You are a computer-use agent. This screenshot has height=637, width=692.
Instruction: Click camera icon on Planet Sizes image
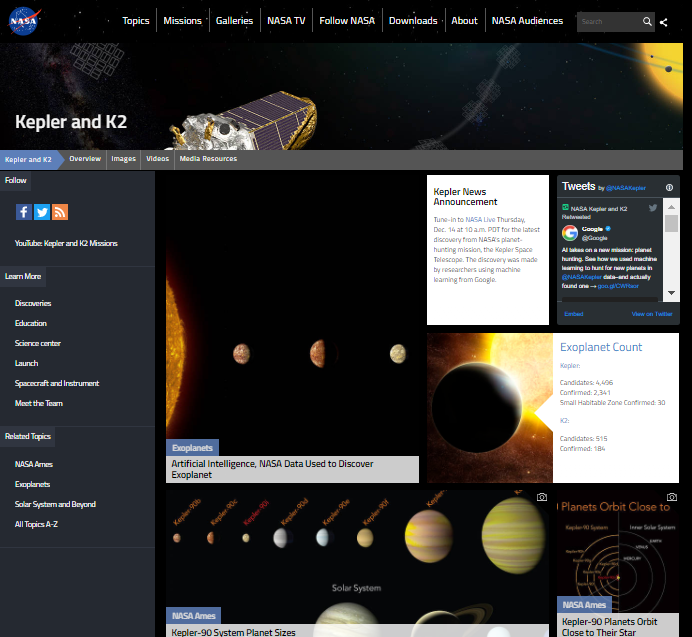tap(542, 497)
